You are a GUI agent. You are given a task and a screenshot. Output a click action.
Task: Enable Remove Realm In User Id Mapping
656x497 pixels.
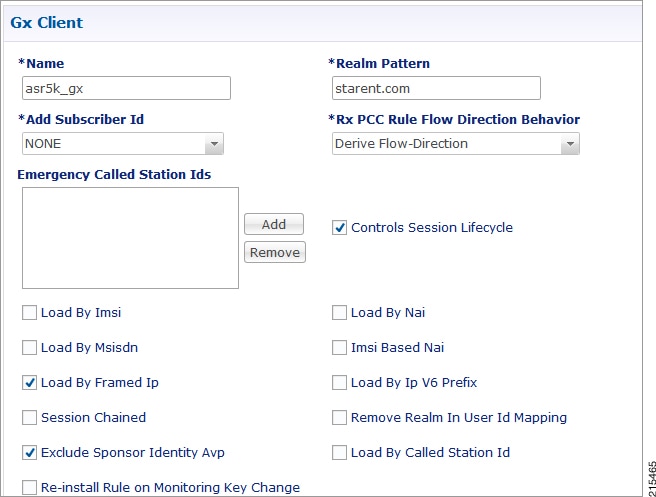click(x=339, y=418)
